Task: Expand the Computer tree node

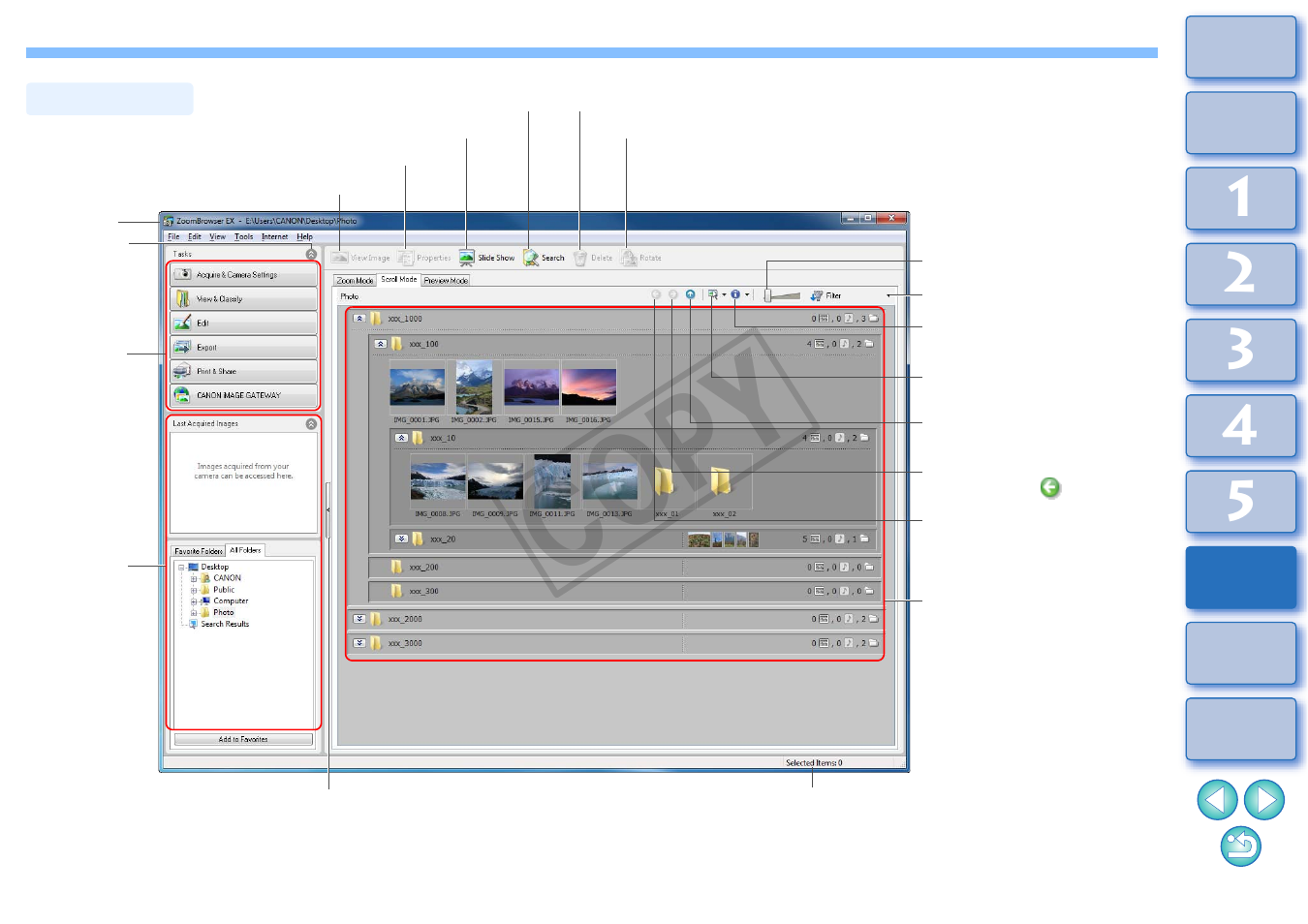Action: coord(193,601)
